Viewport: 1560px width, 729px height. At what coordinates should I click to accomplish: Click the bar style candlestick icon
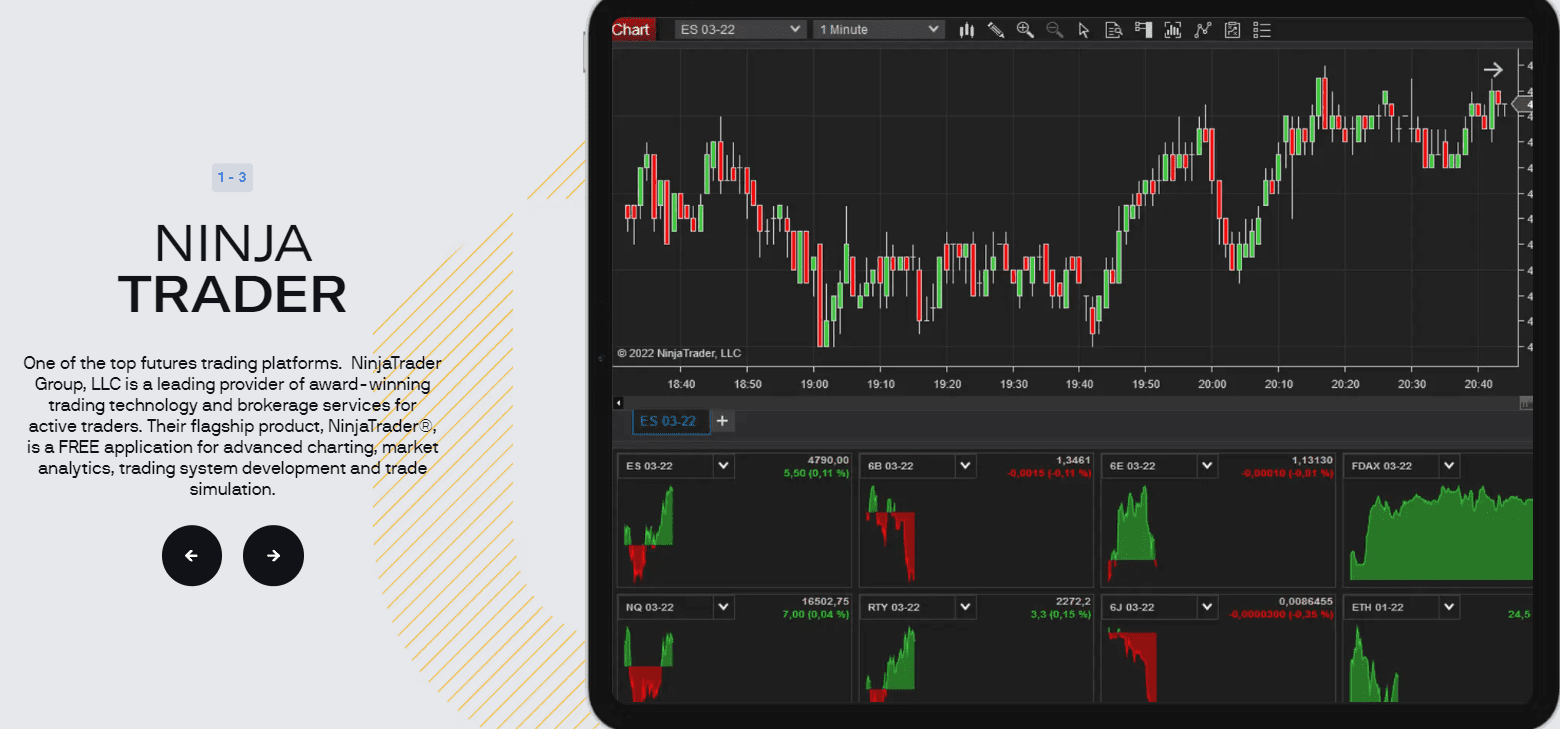pyautogui.click(x=967, y=30)
